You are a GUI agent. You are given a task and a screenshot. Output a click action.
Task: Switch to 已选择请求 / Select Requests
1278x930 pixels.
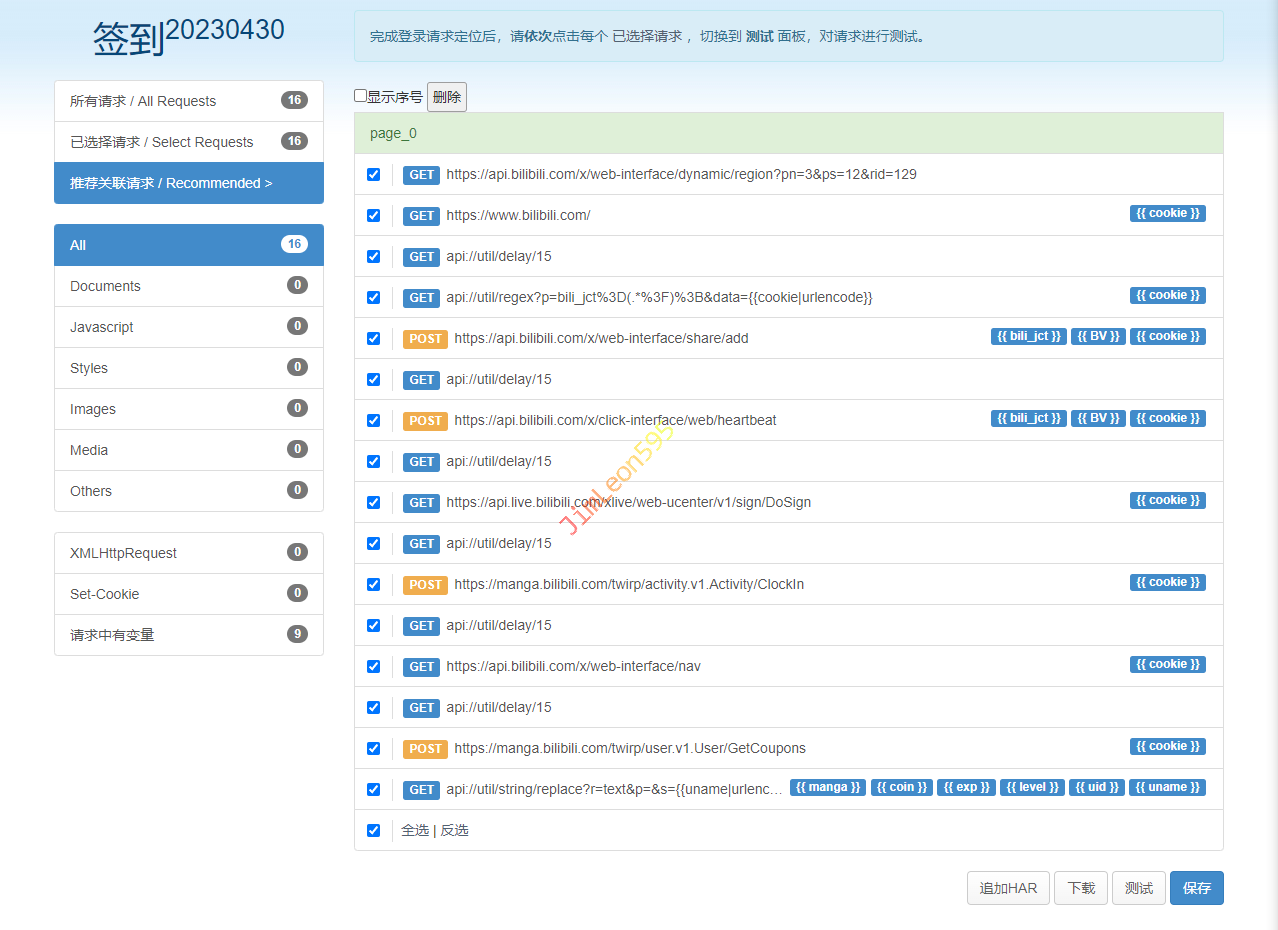pos(189,142)
